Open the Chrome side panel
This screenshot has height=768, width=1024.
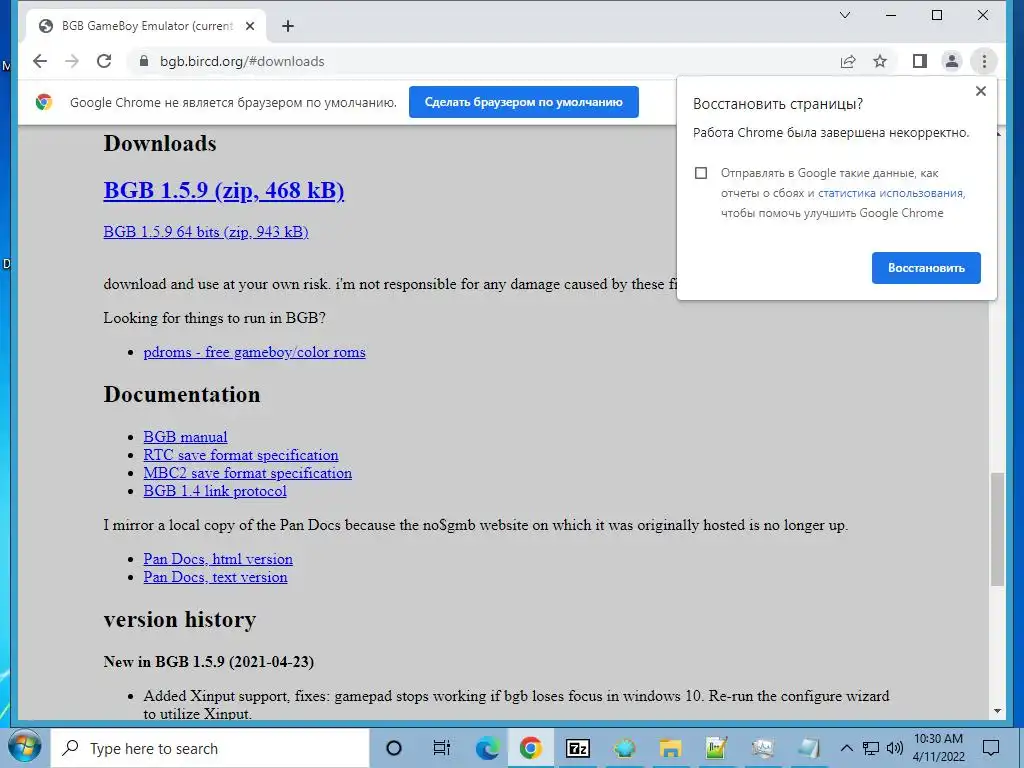coord(920,61)
